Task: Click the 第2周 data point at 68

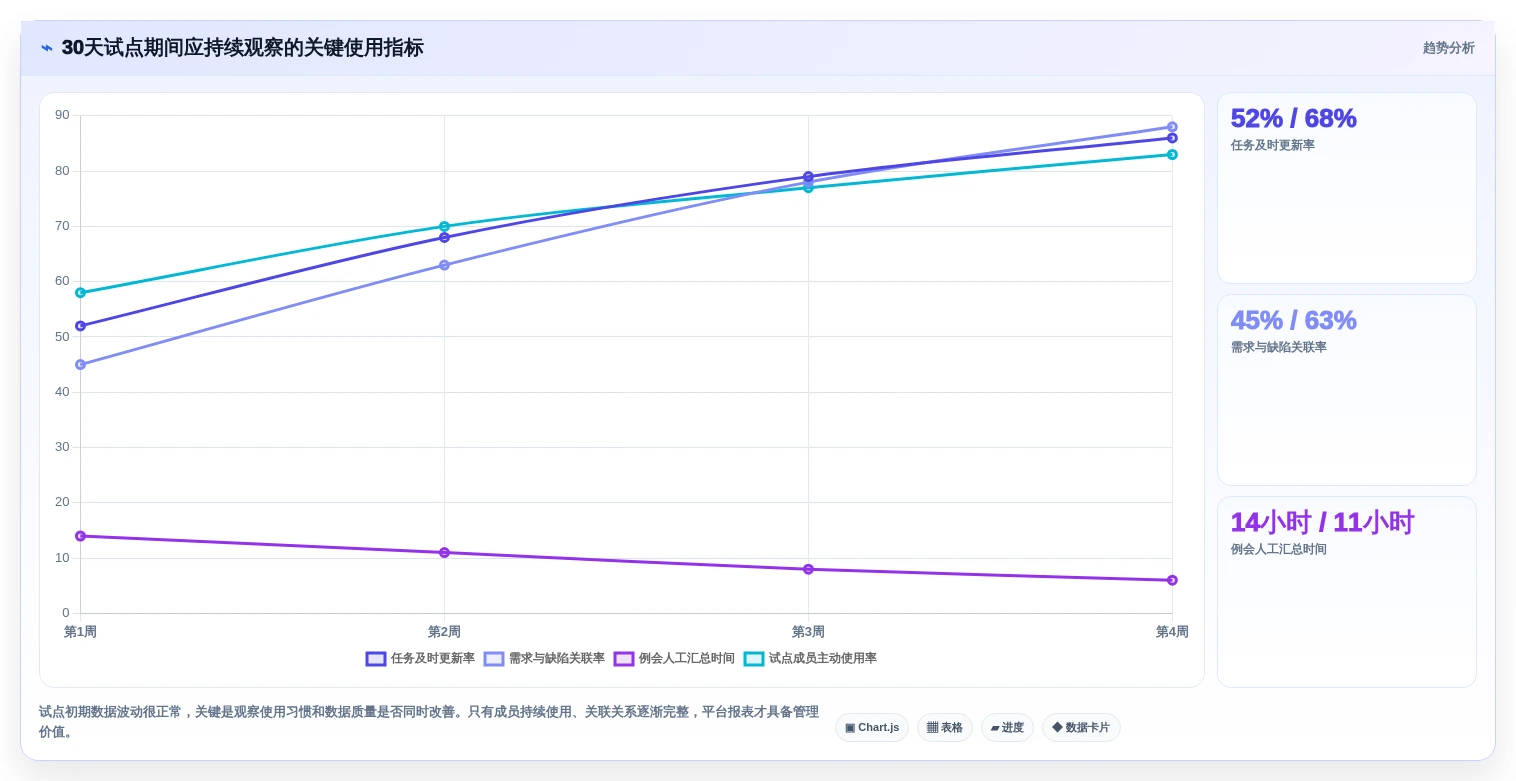Action: pos(444,237)
